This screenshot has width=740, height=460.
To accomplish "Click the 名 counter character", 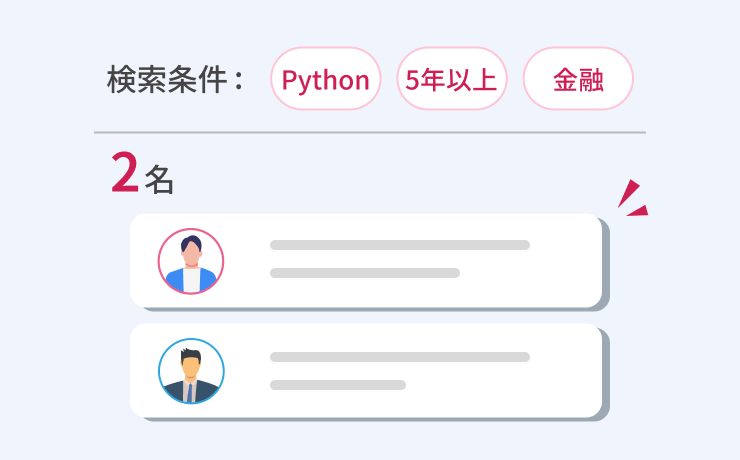I will (x=159, y=180).
